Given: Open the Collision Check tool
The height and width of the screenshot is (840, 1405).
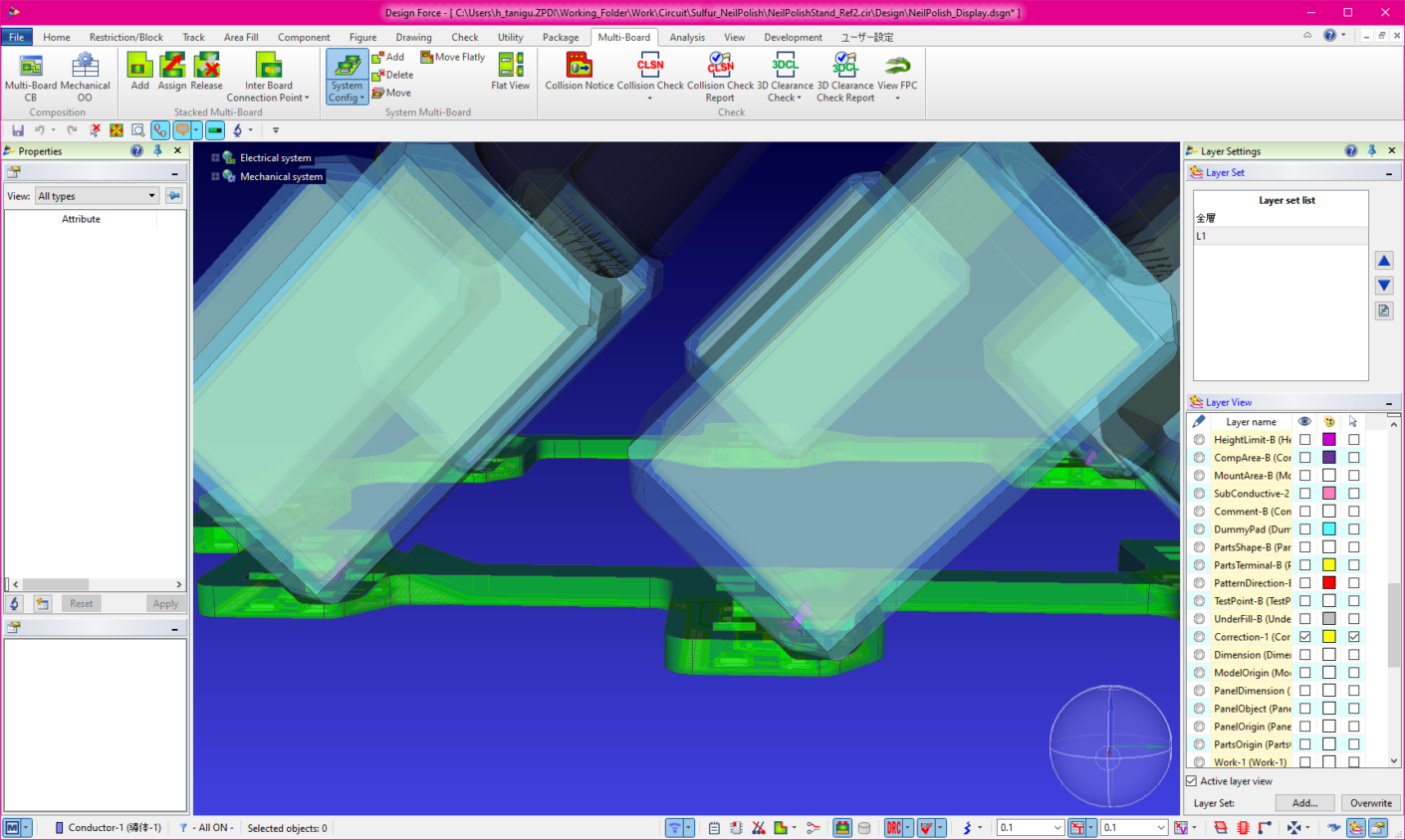Looking at the screenshot, I should click(650, 76).
